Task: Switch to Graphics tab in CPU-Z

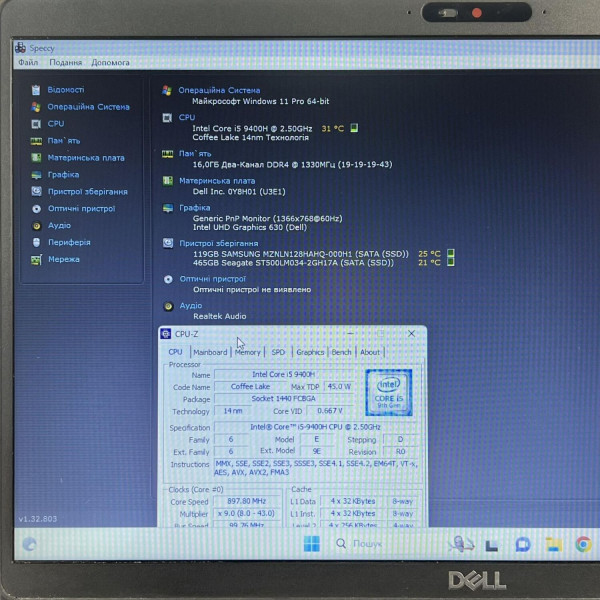Action: tap(310, 352)
